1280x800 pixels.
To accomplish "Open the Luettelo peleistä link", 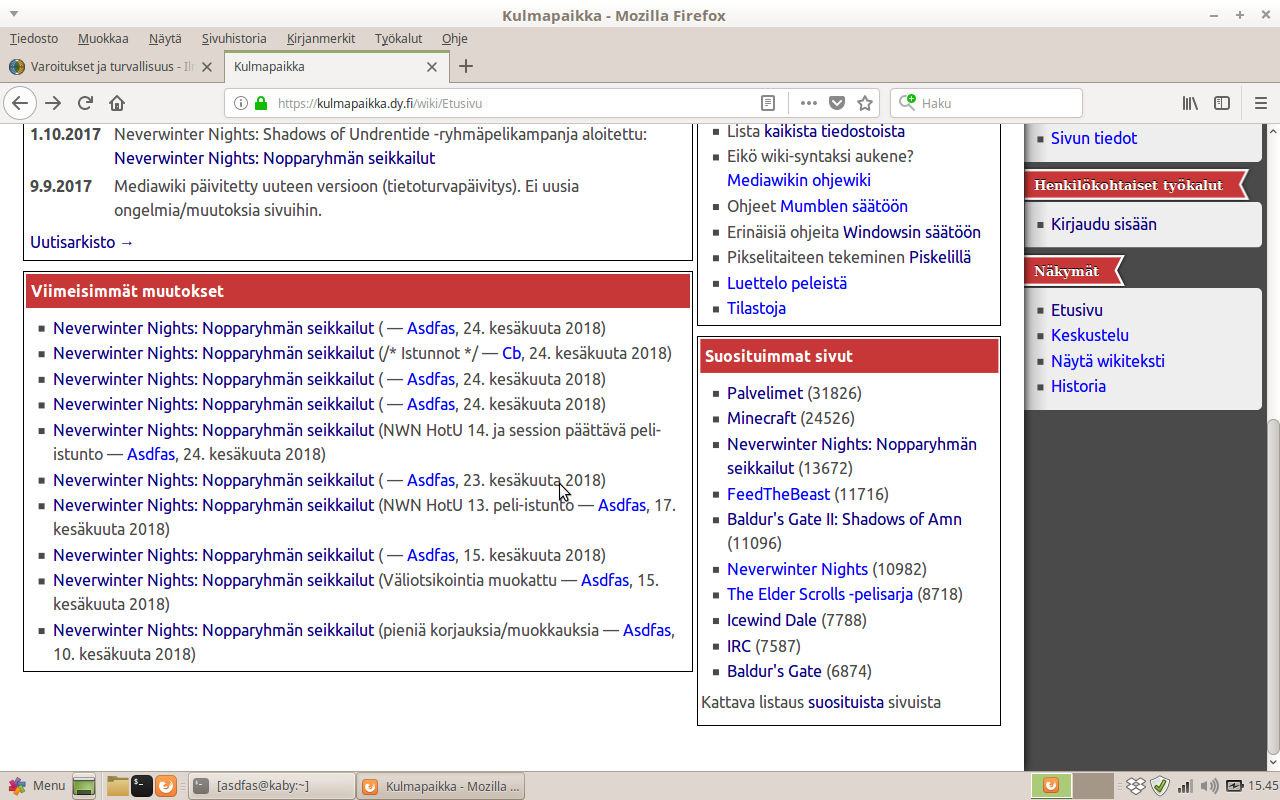I will [x=787, y=283].
